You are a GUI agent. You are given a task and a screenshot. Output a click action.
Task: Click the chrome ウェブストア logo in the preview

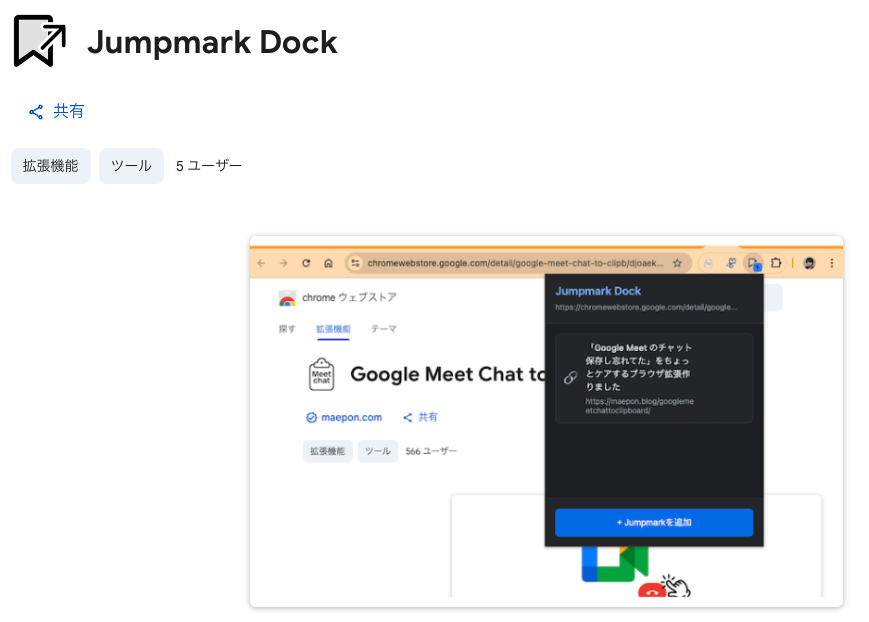tap(338, 298)
